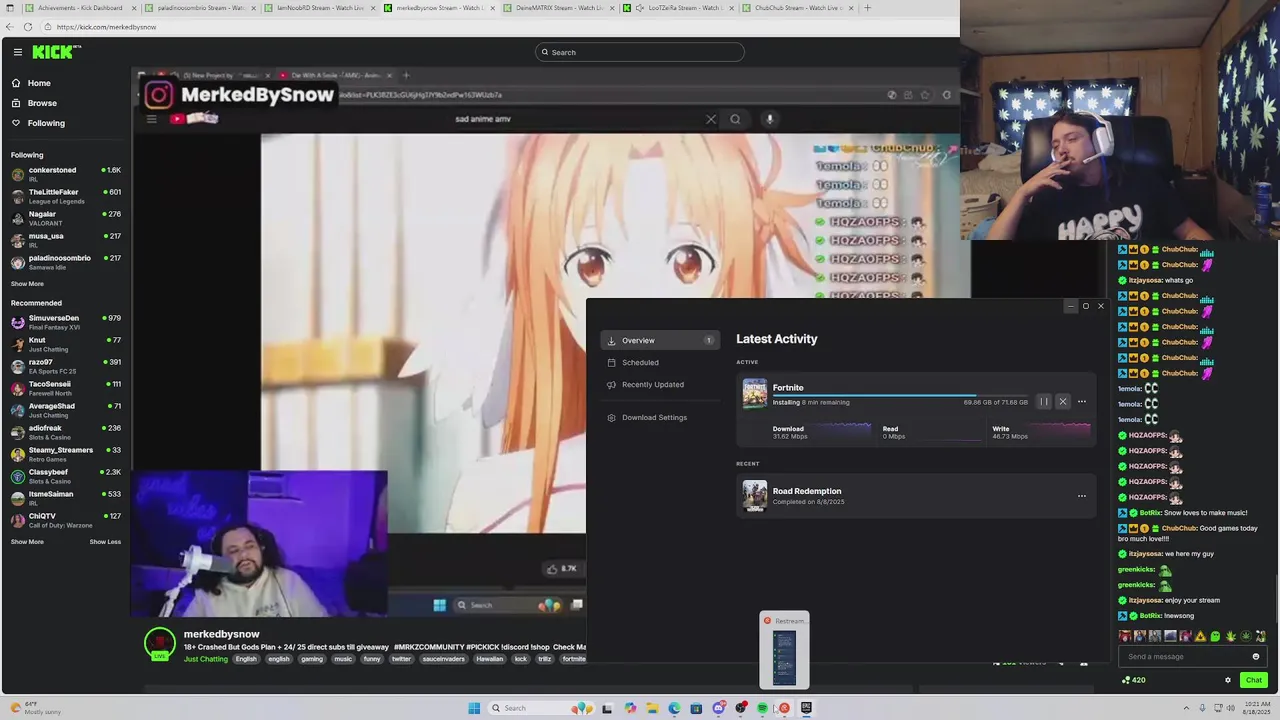The height and width of the screenshot is (720, 1280).
Task: Click the Fortnite install progress bar
Action: pos(900,396)
